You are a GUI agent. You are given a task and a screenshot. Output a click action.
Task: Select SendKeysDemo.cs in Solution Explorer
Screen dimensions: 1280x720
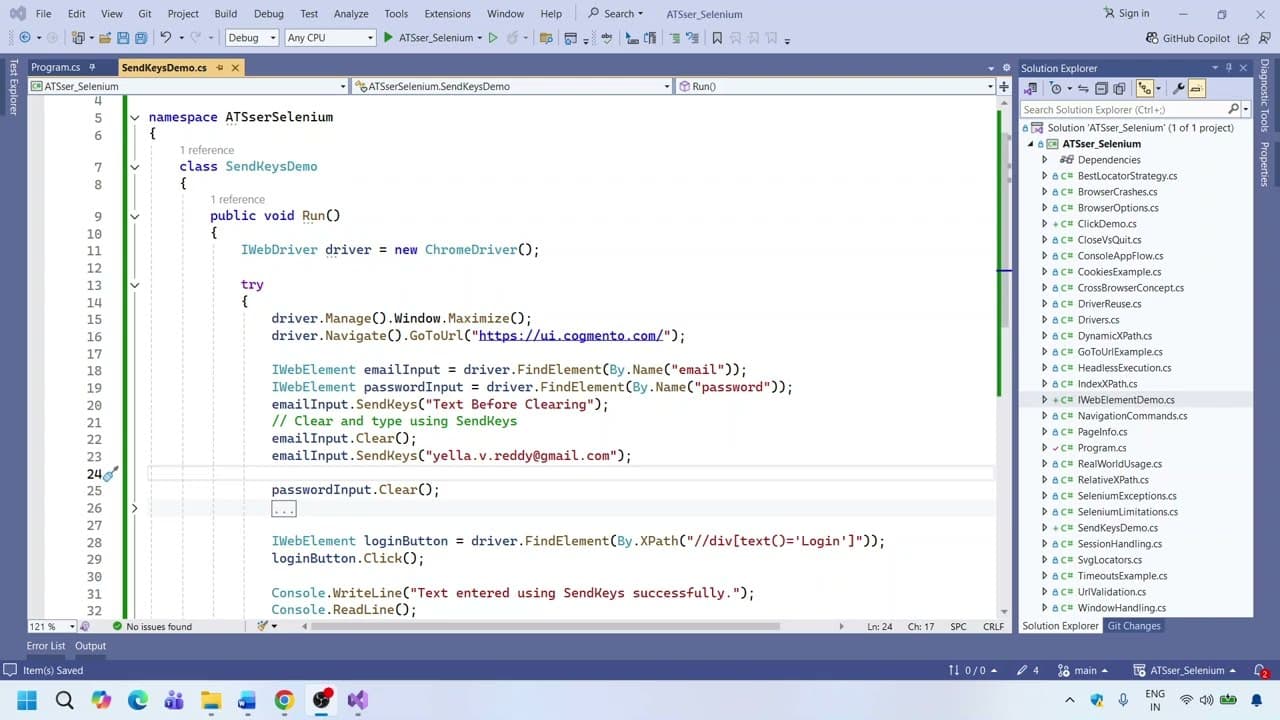(1117, 528)
